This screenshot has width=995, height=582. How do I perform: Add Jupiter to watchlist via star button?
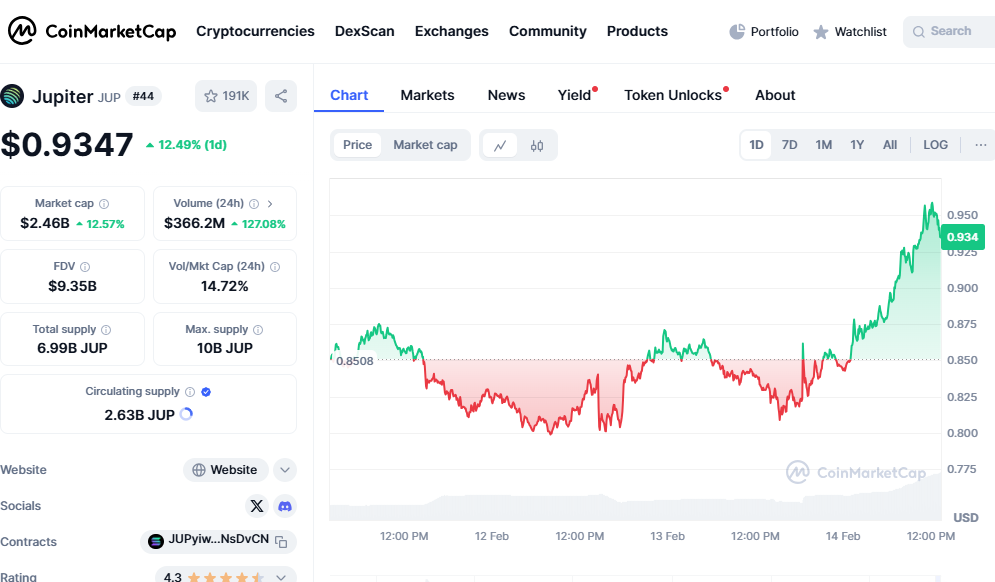pos(226,96)
